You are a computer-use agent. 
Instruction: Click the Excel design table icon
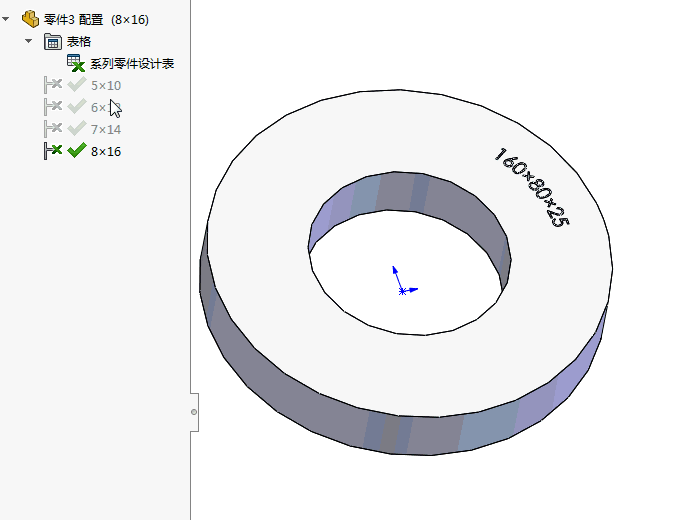point(76,63)
